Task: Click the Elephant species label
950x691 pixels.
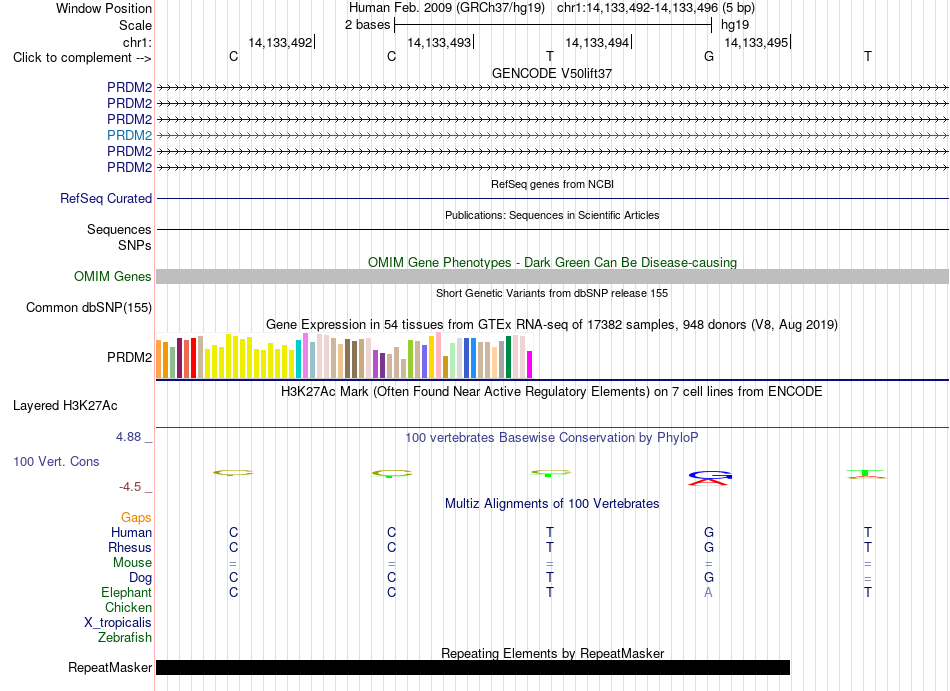Action: [x=126, y=592]
